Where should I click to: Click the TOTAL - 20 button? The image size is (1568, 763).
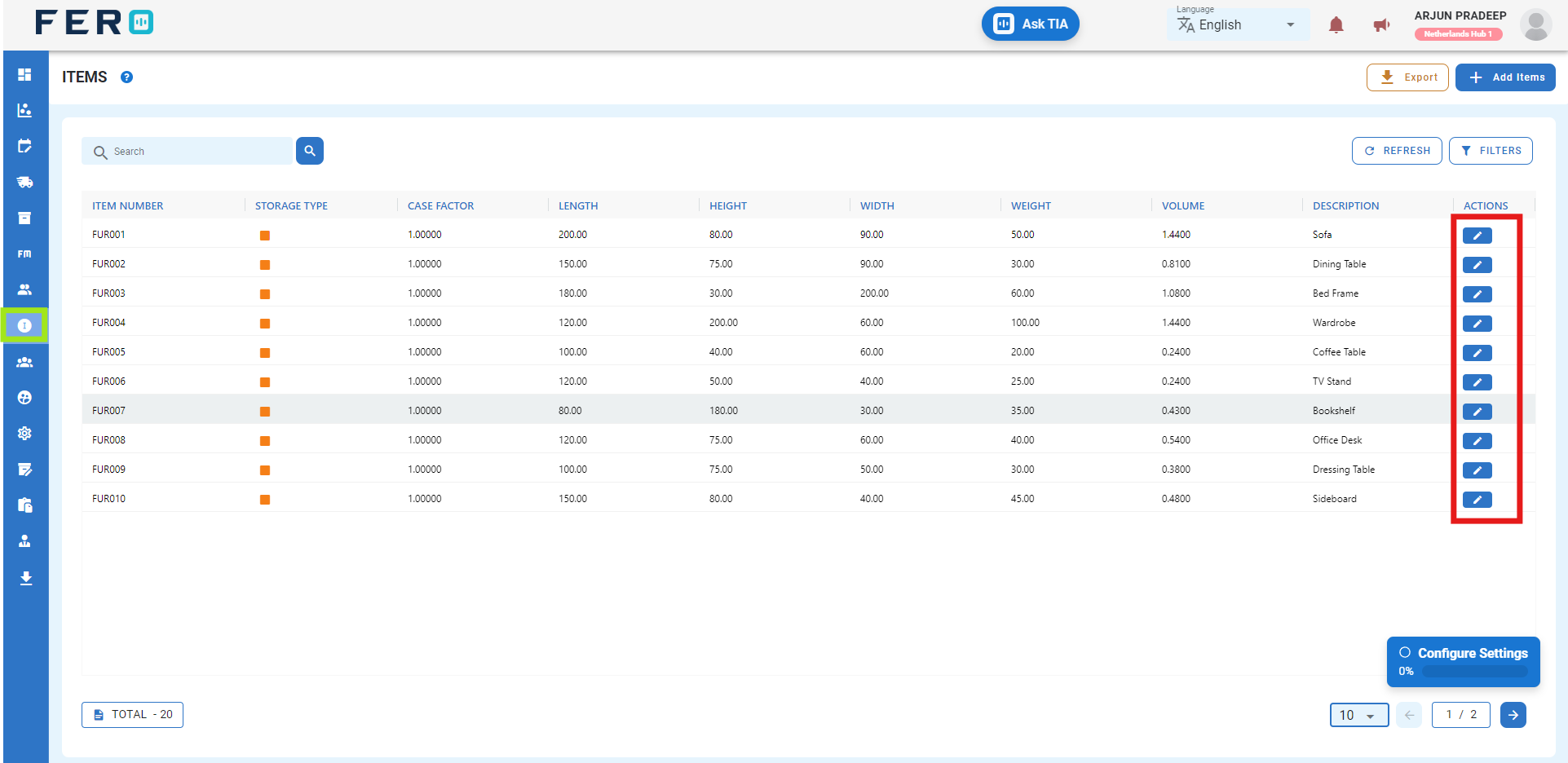click(x=132, y=715)
